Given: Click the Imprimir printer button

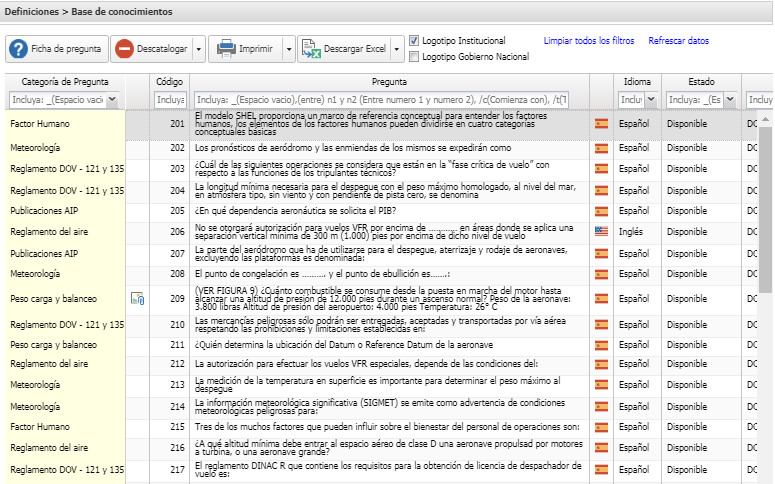Looking at the screenshot, I should [246, 49].
